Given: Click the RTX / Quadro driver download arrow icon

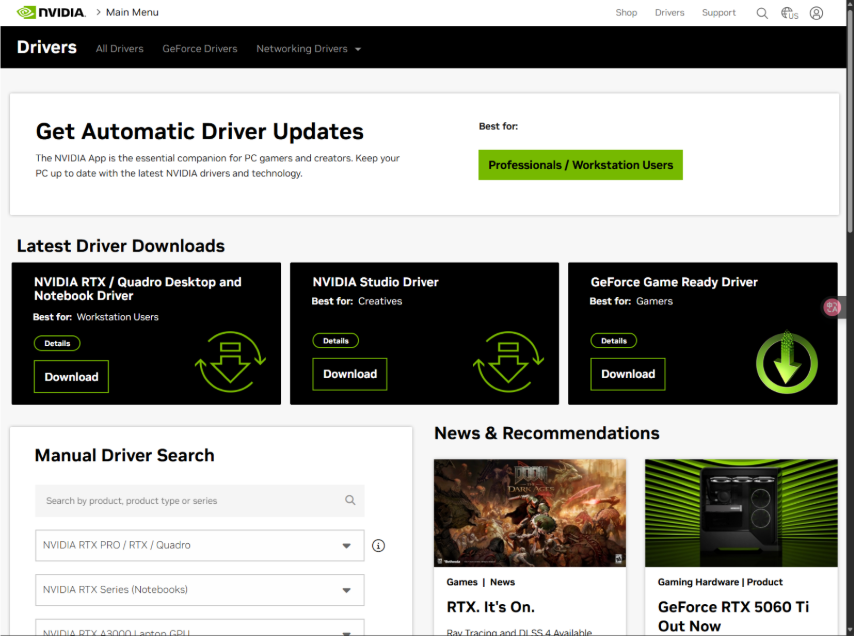Looking at the screenshot, I should (230, 360).
